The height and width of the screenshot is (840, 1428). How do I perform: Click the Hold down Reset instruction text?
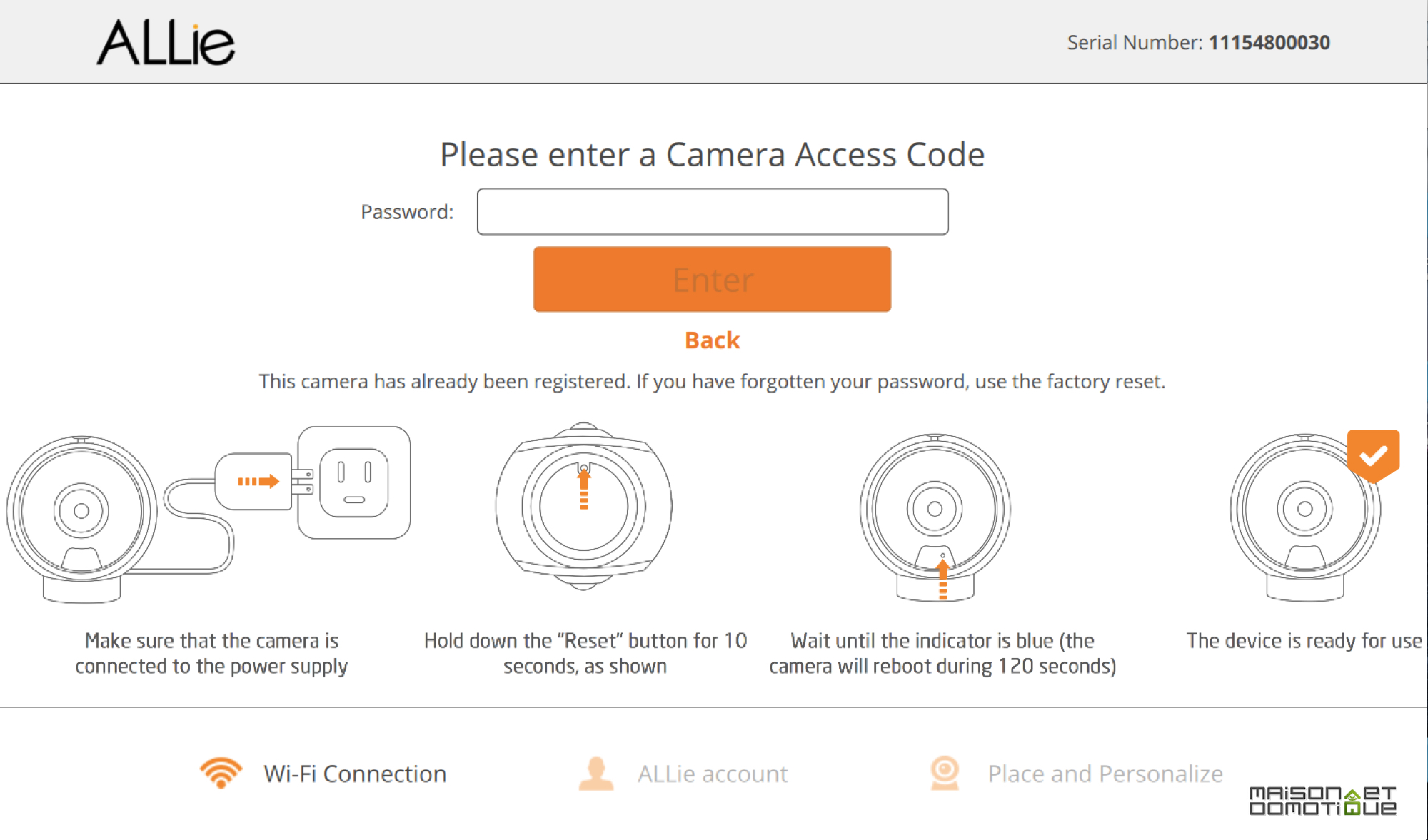click(585, 653)
